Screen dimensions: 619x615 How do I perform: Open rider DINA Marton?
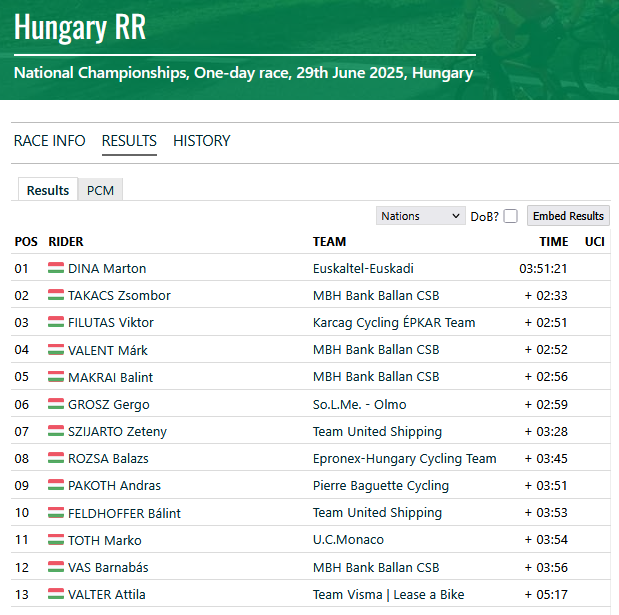[107, 268]
